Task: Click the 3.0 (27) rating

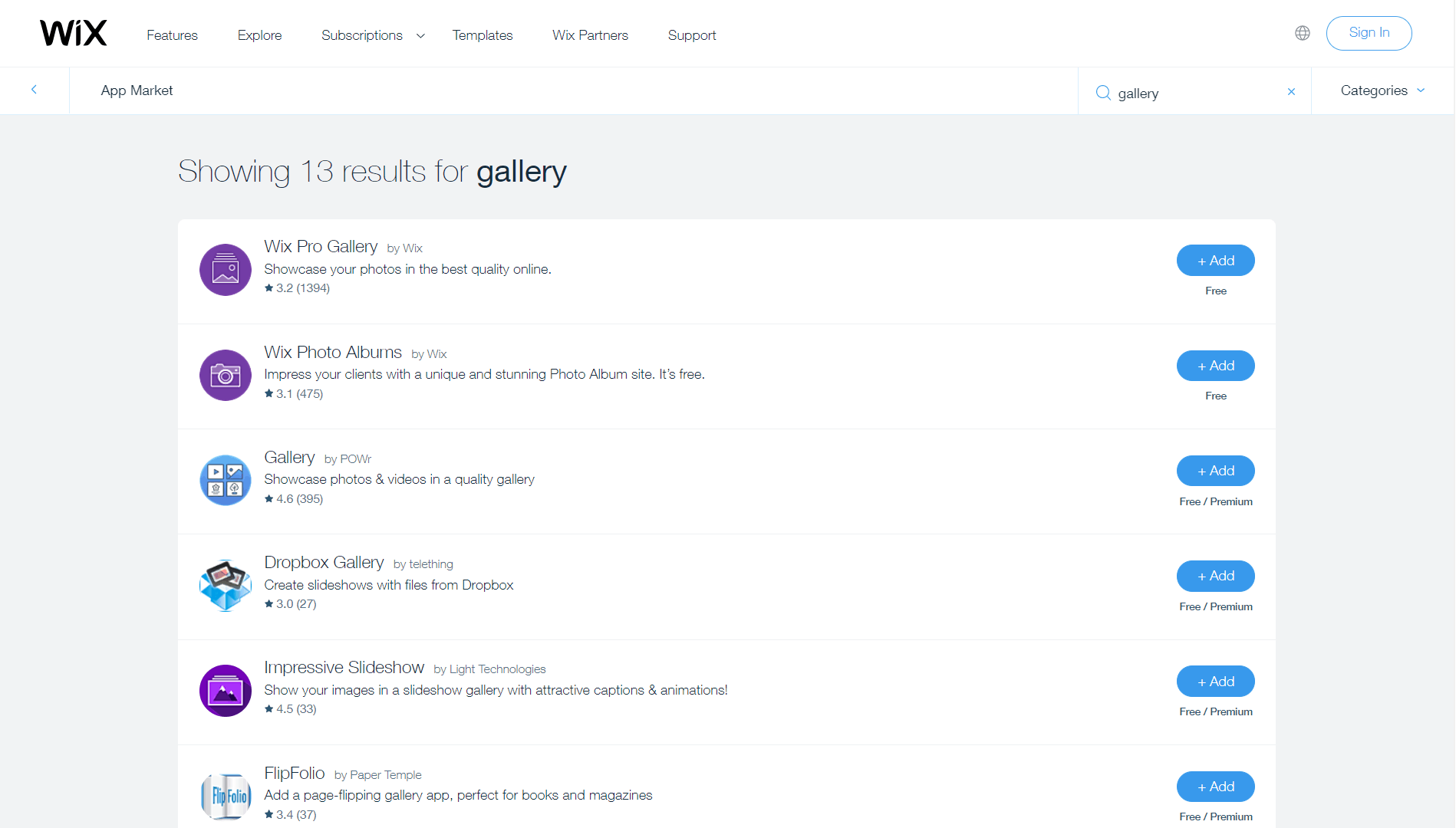Action: [290, 604]
